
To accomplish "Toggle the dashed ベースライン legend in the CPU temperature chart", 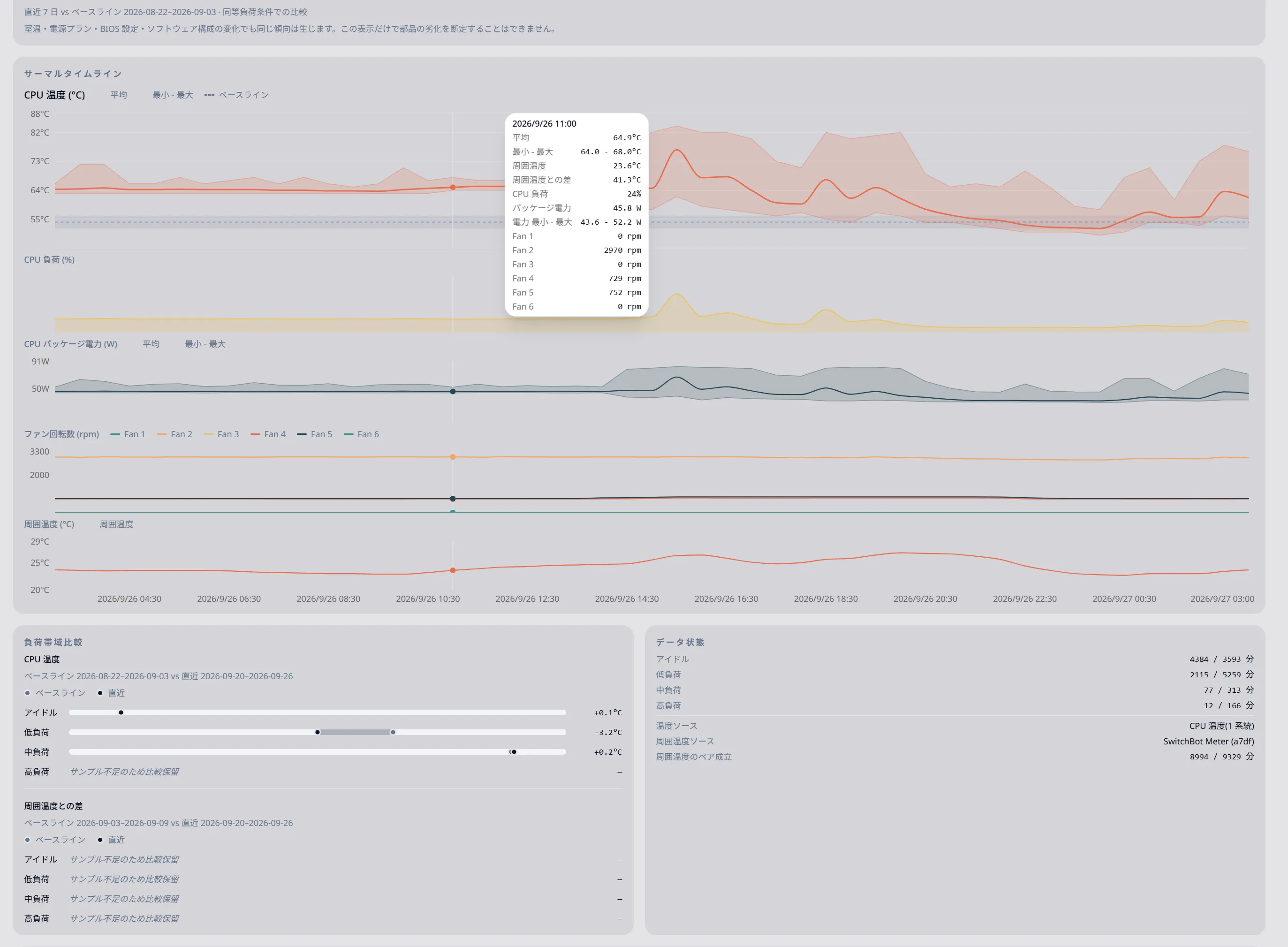I will tap(236, 95).
